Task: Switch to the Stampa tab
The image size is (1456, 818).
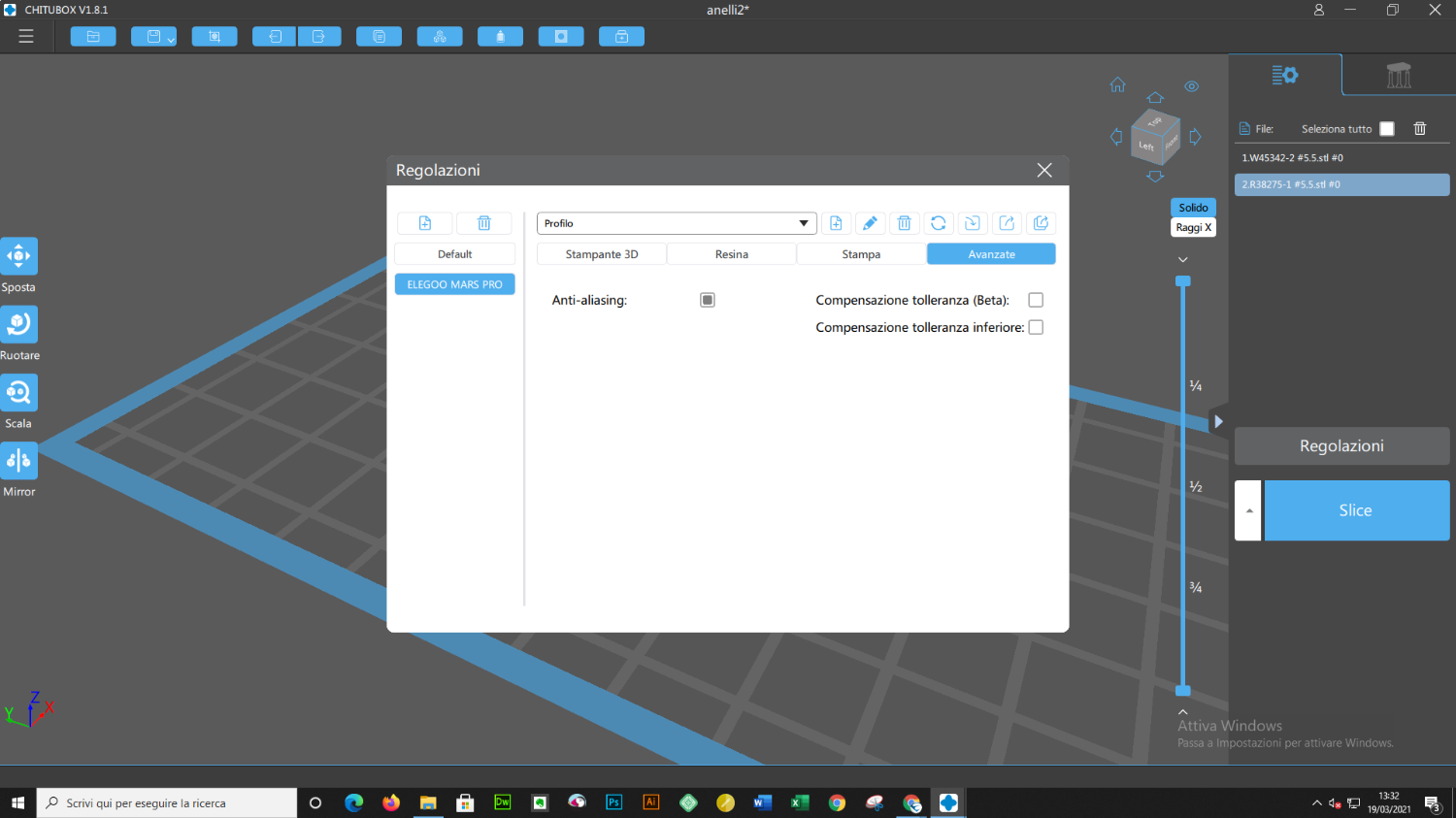Action: click(861, 254)
